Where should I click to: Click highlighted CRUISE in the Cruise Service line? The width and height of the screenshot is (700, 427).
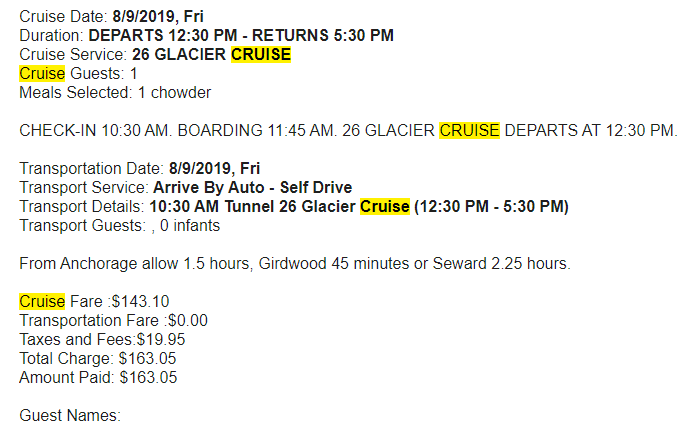point(261,54)
